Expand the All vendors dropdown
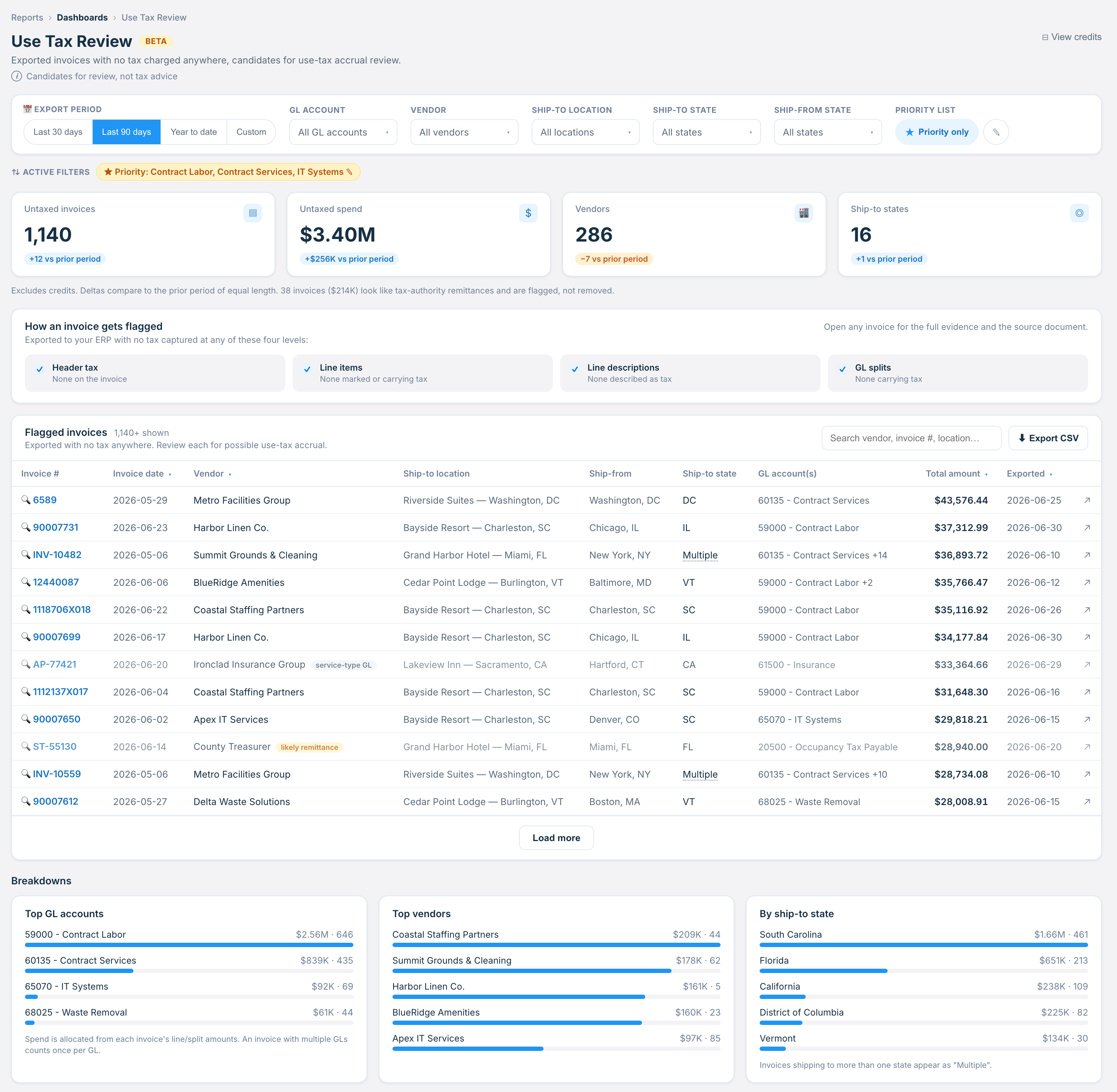Viewport: 1117px width, 1092px height. tap(464, 132)
